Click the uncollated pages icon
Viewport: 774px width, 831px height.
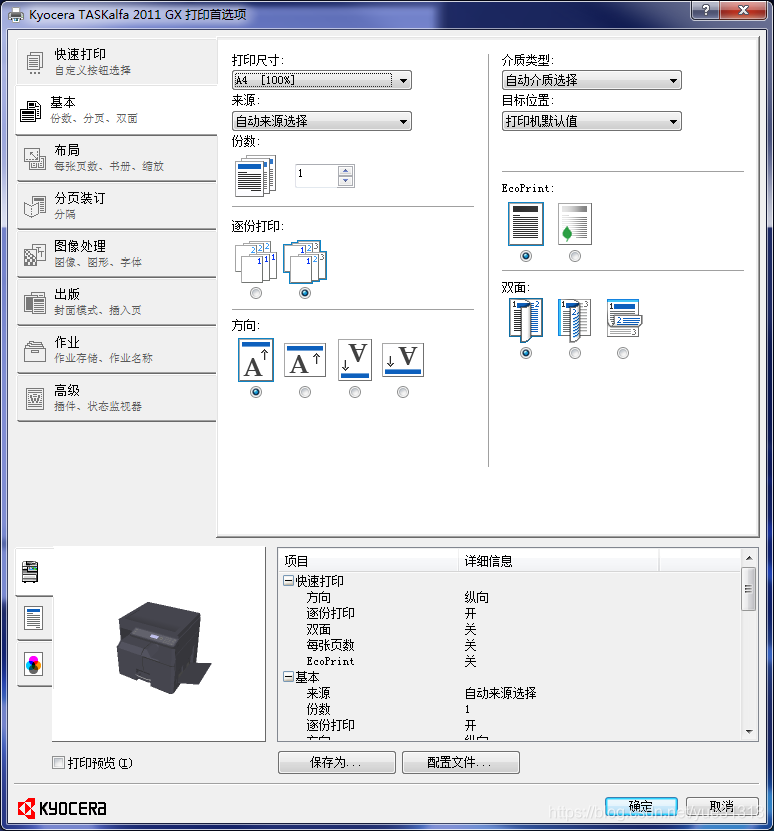tap(256, 262)
